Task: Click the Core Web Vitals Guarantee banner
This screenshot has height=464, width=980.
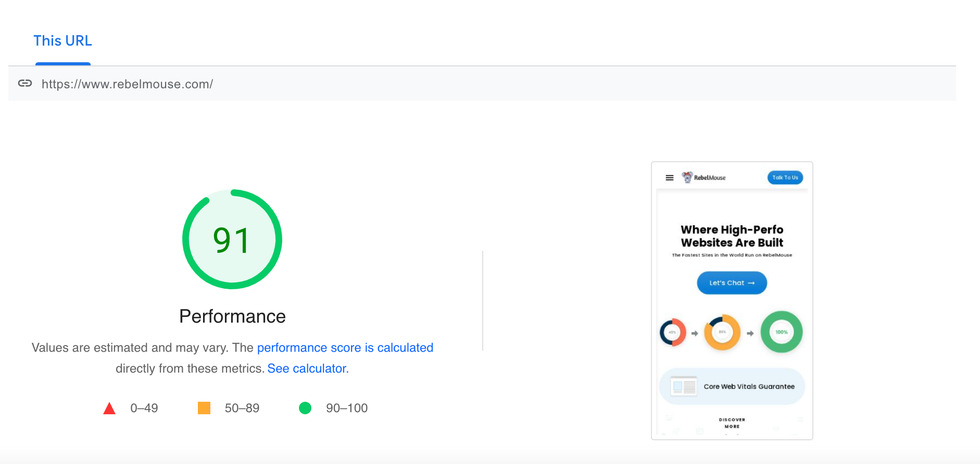Action: pyautogui.click(x=732, y=386)
